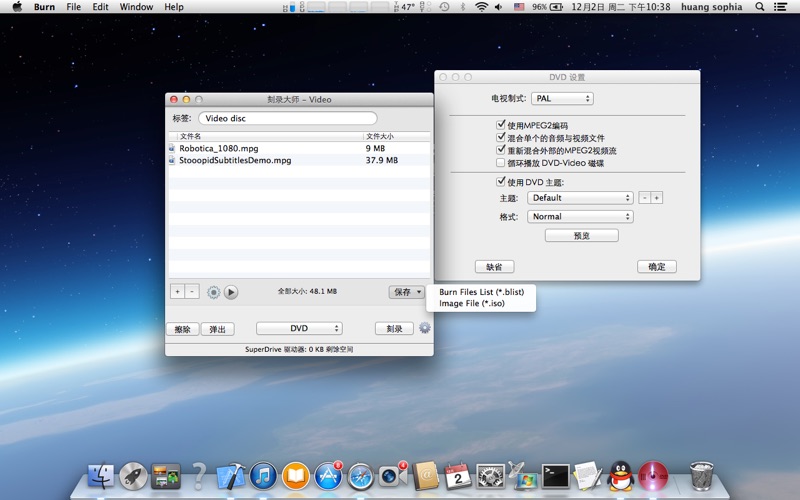Image resolution: width=800 pixels, height=500 pixels.
Task: Toggle the 使用 DVD 主题 checkbox
Action: [501, 182]
